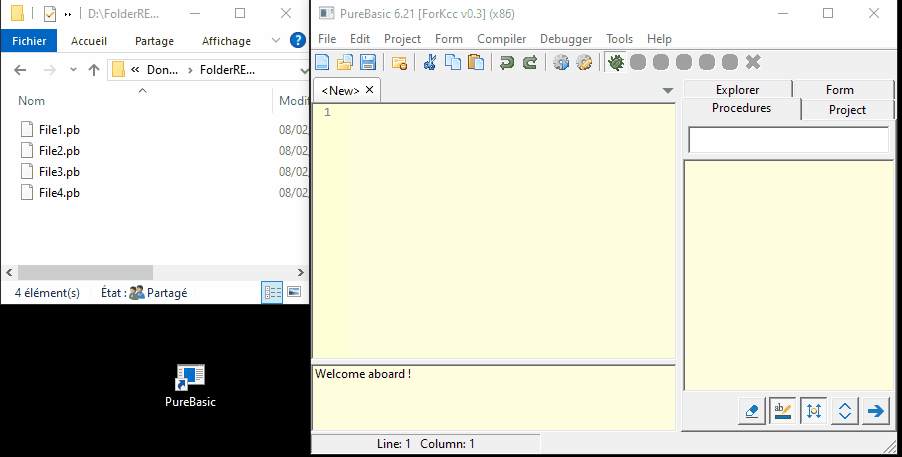Switch Explorer to details view layout

[x=272, y=293]
